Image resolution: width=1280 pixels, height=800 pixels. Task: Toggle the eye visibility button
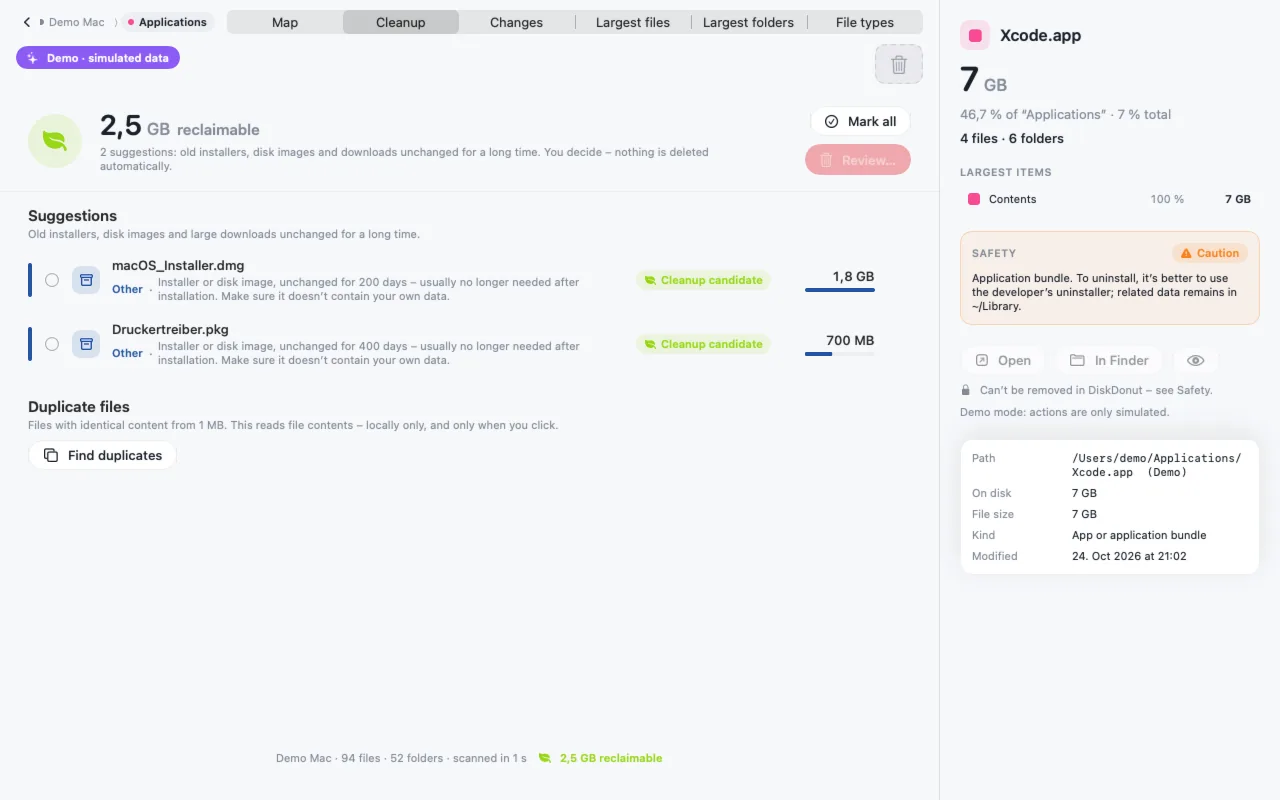[x=1195, y=360]
